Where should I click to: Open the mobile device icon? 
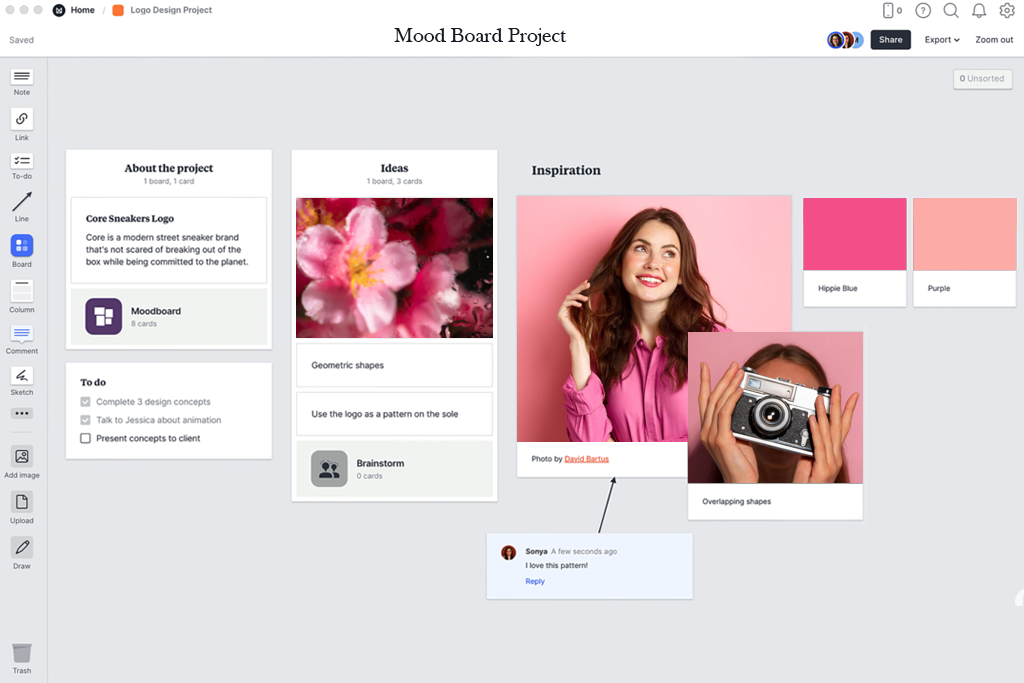tap(888, 10)
